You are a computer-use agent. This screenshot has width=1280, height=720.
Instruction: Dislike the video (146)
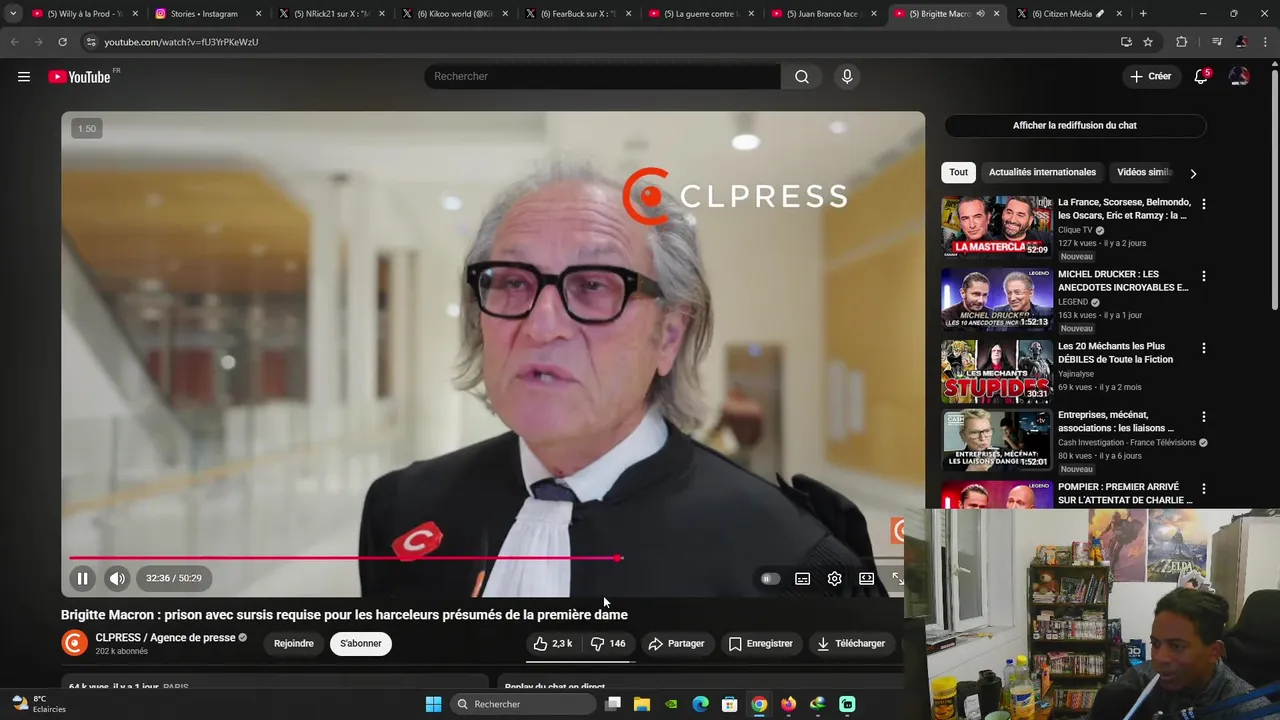[x=608, y=644]
